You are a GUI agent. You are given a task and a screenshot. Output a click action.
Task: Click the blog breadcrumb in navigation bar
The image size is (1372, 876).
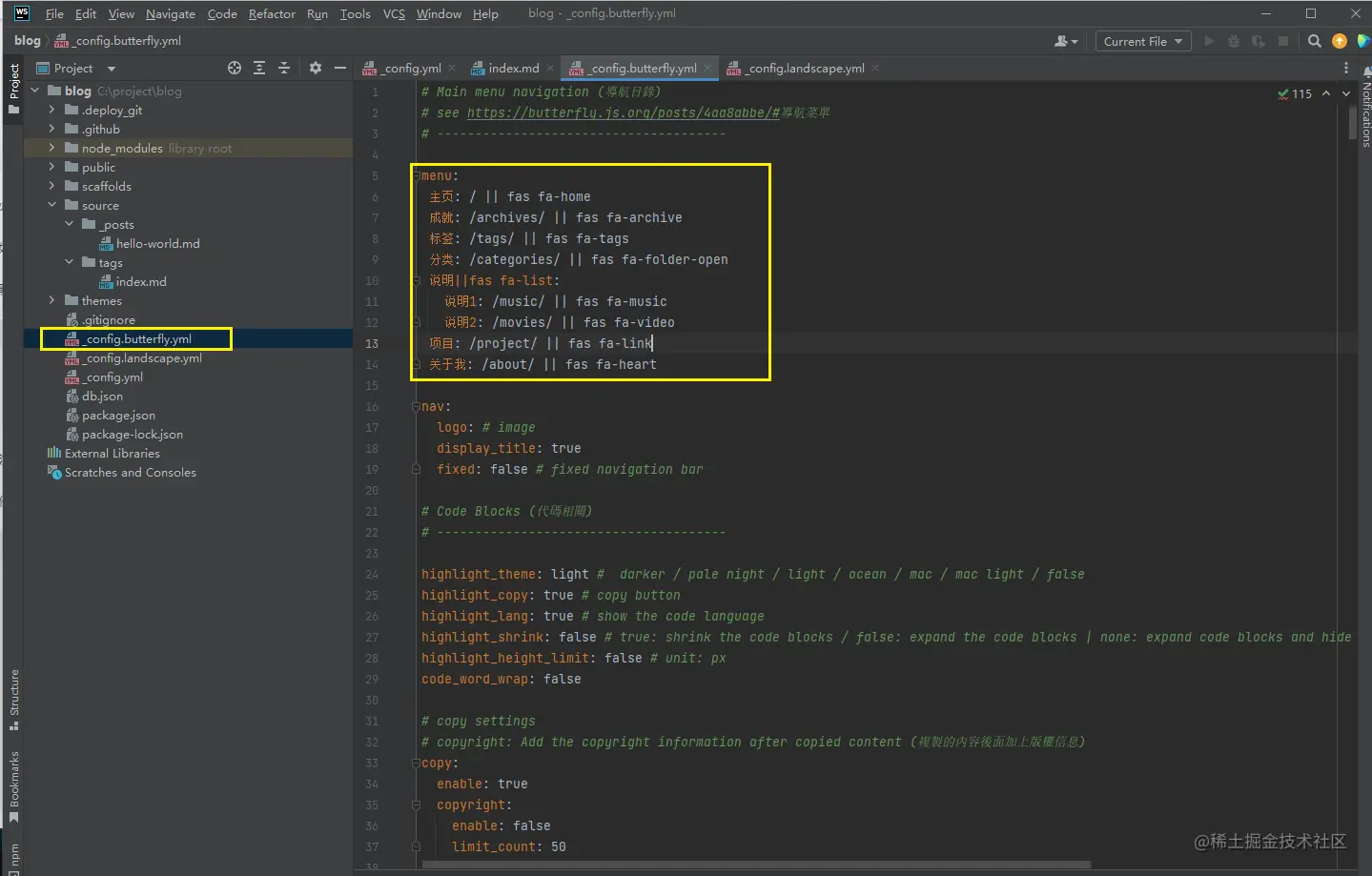coord(28,40)
